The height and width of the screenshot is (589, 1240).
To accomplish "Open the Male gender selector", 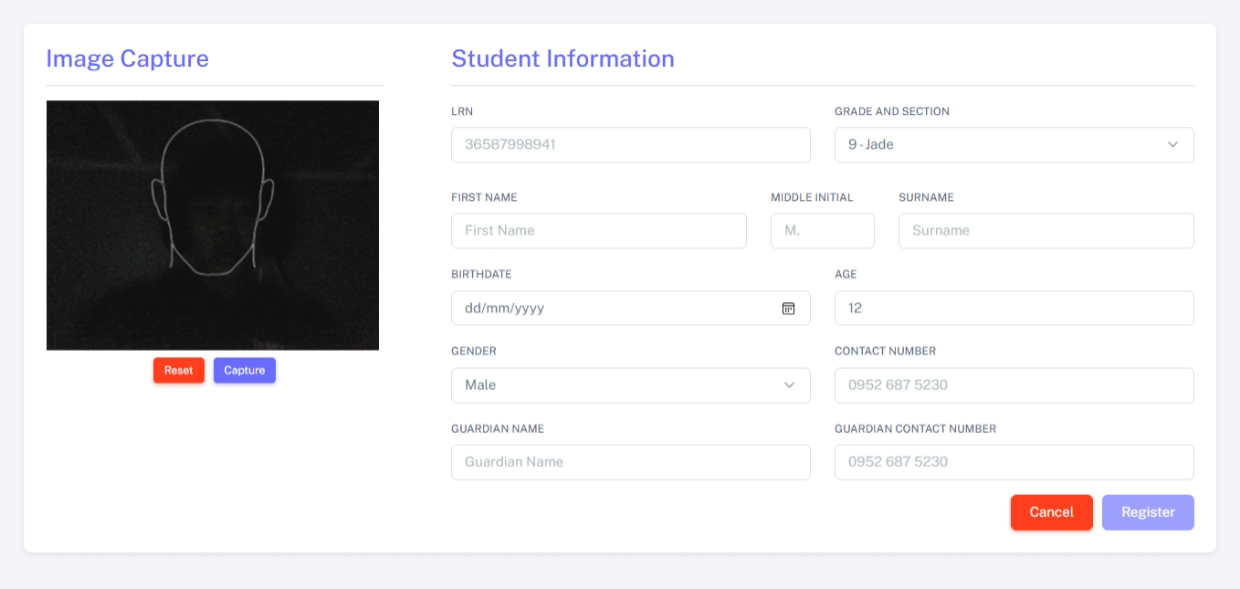I will 631,385.
